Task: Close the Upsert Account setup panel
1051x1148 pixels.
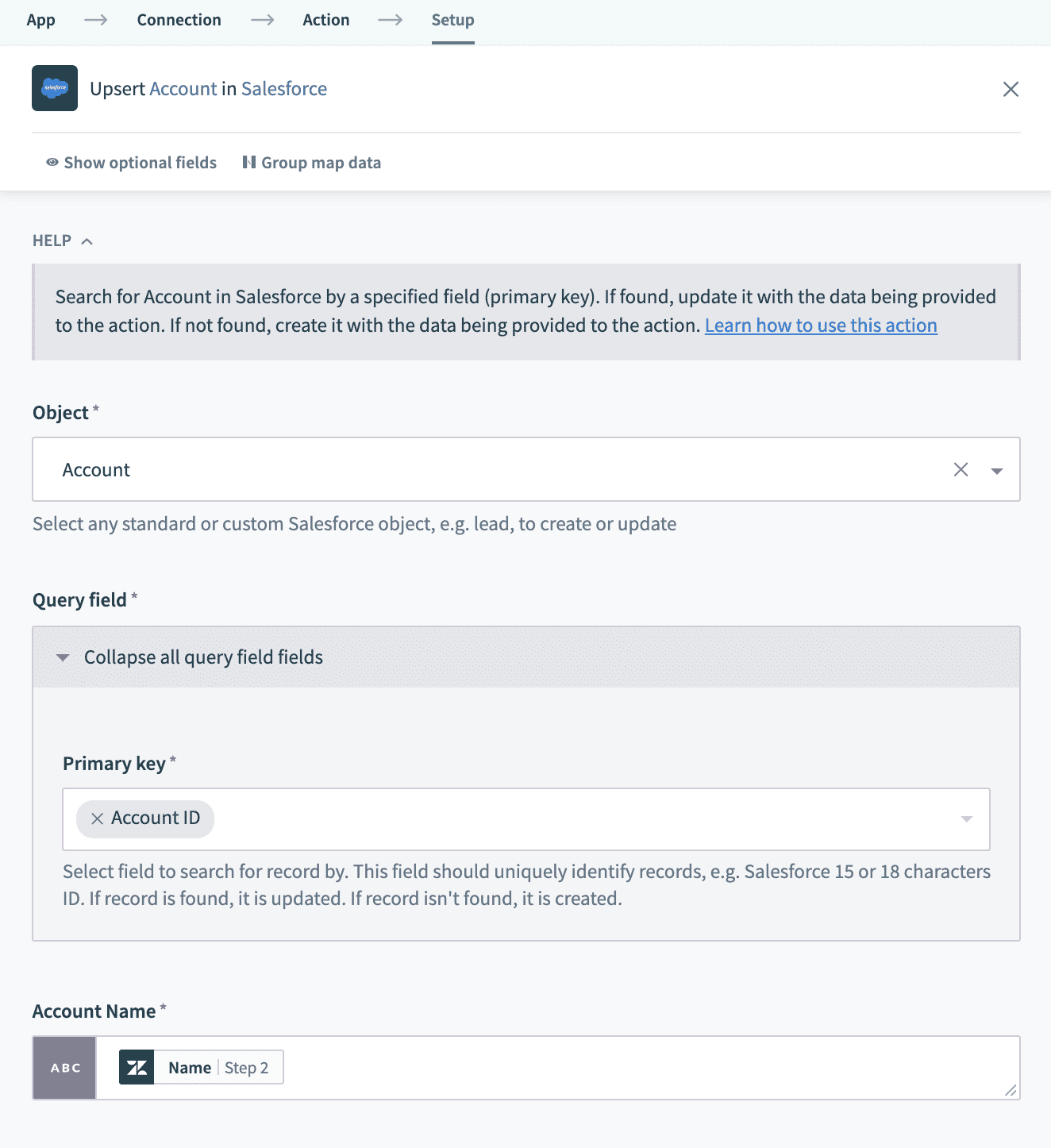Action: 1011,89
